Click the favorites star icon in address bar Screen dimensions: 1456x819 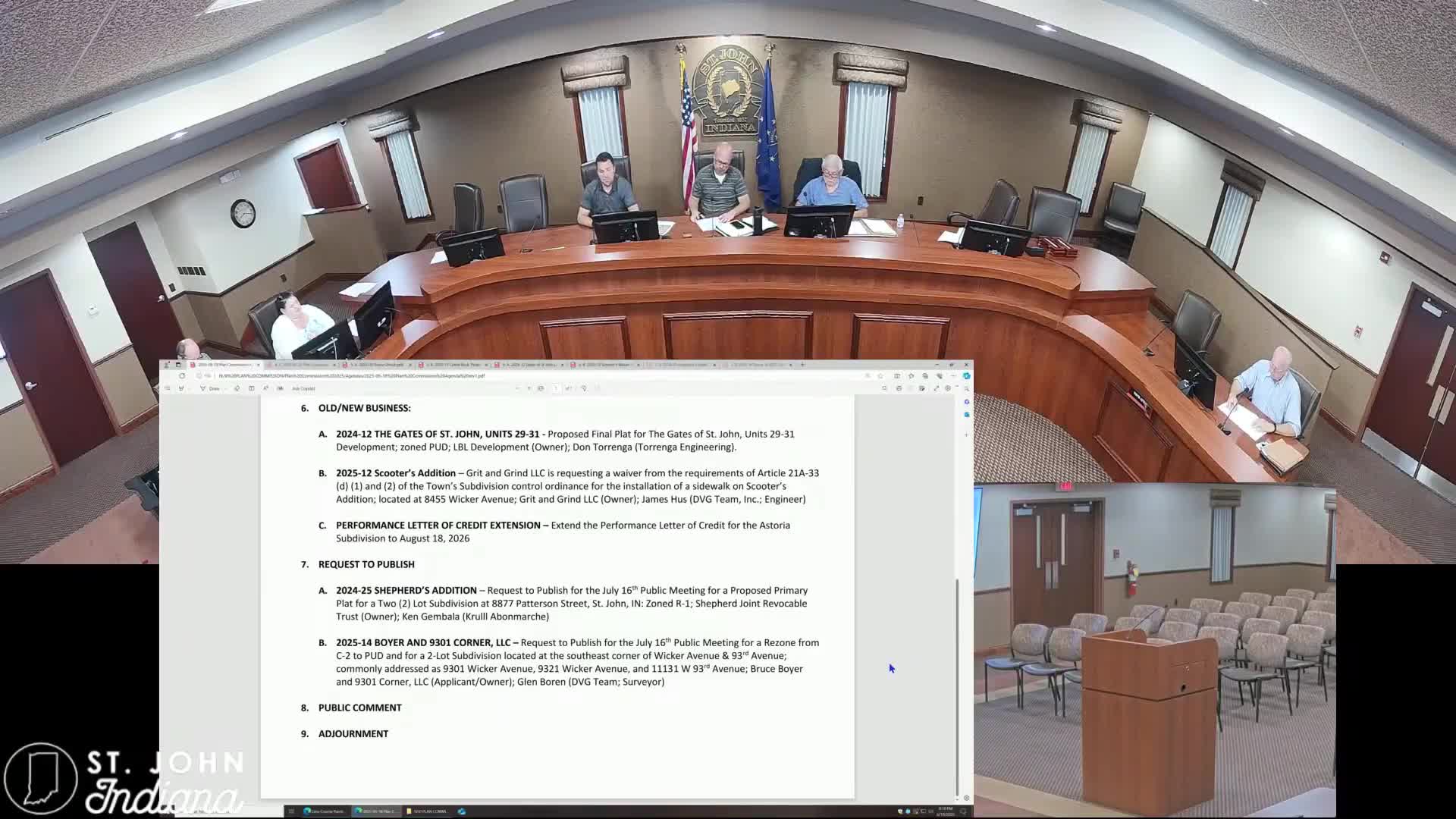(x=880, y=375)
